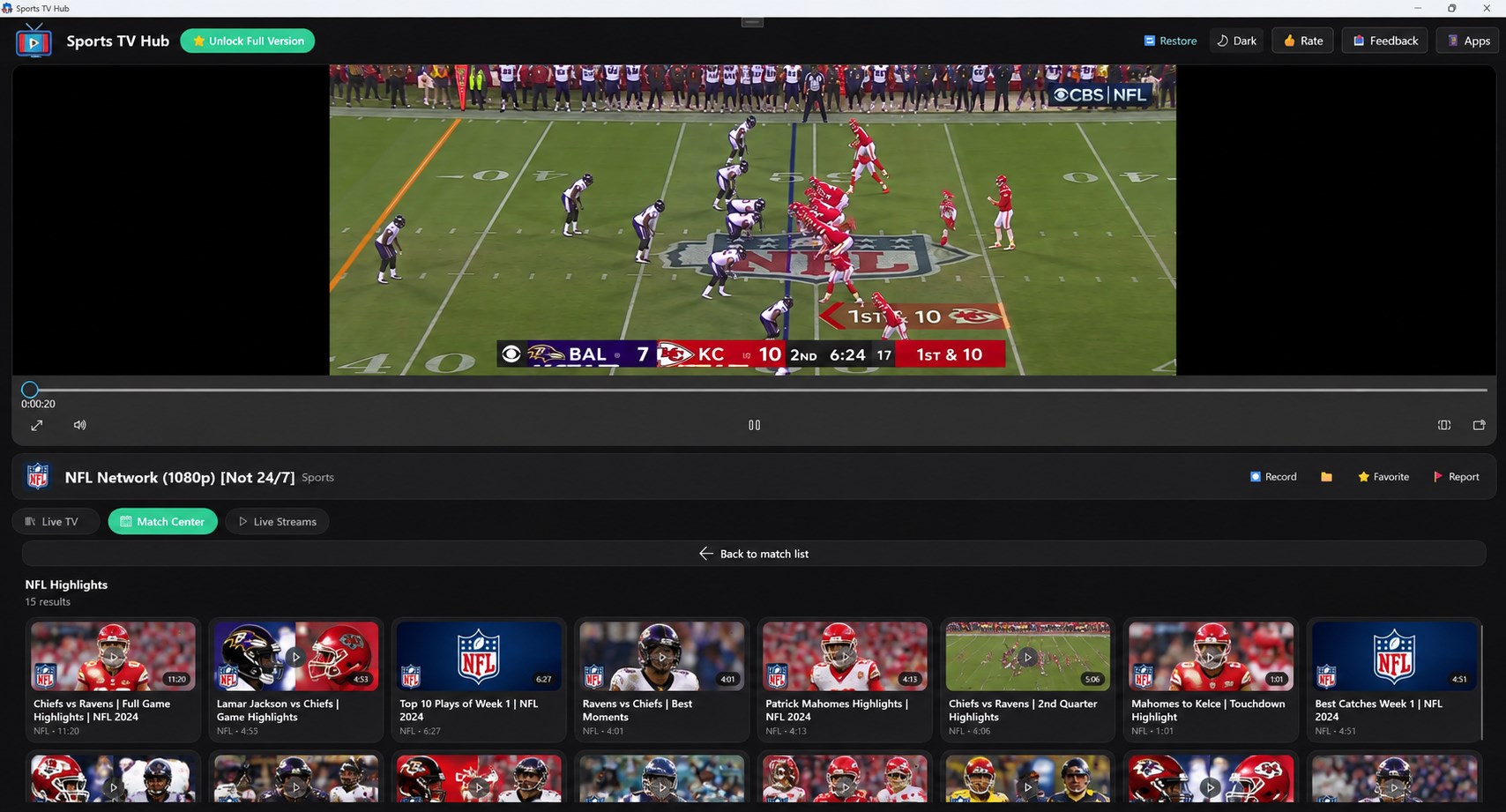Click the NFL Network channel logo
Screen dimensions: 1506x812
[x=38, y=477]
